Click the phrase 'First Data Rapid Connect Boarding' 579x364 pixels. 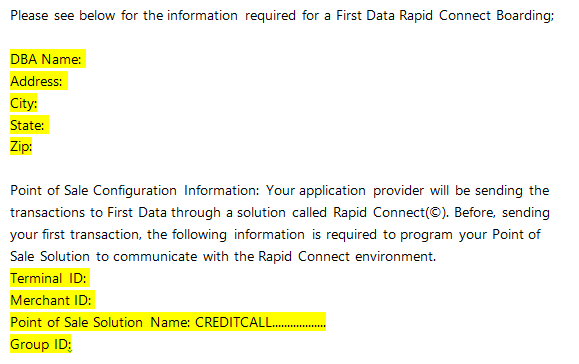point(445,16)
